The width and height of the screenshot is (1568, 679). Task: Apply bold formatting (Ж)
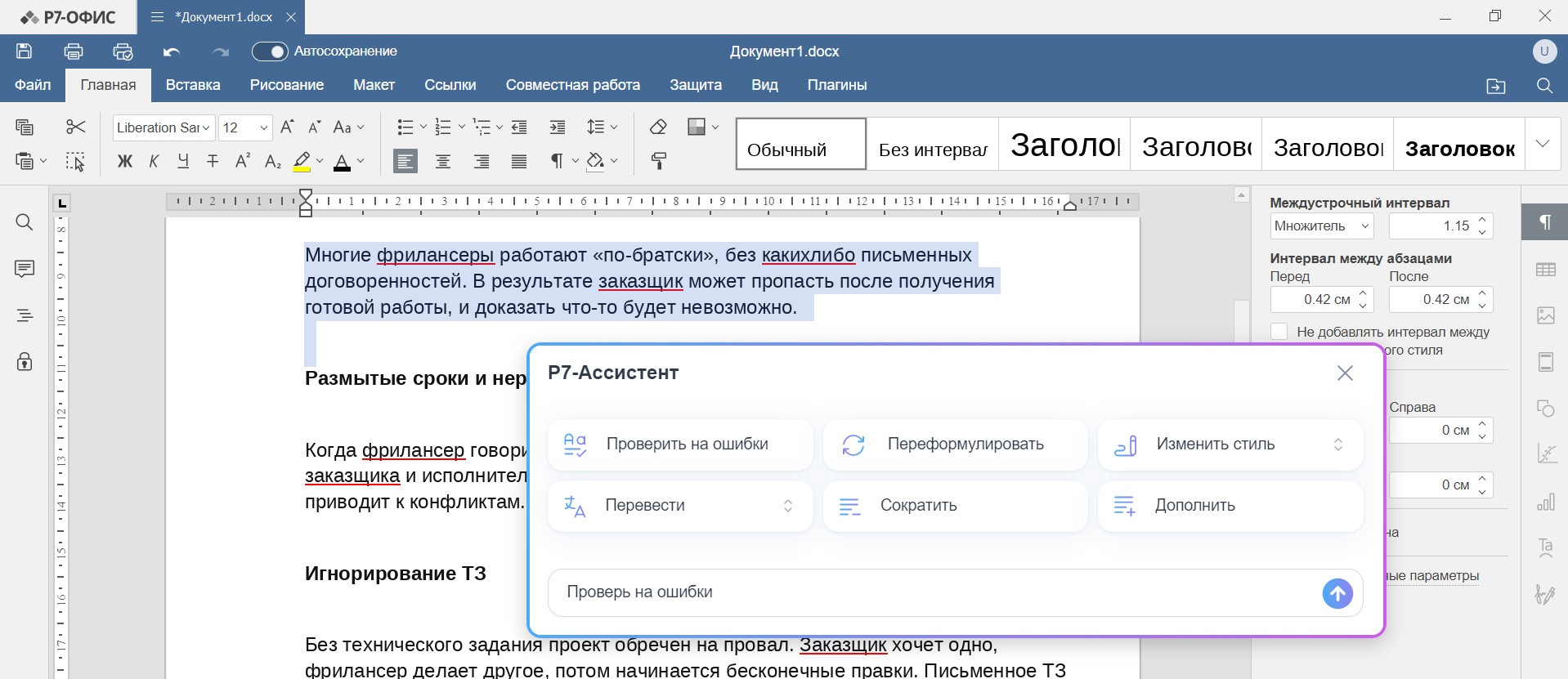(x=125, y=161)
